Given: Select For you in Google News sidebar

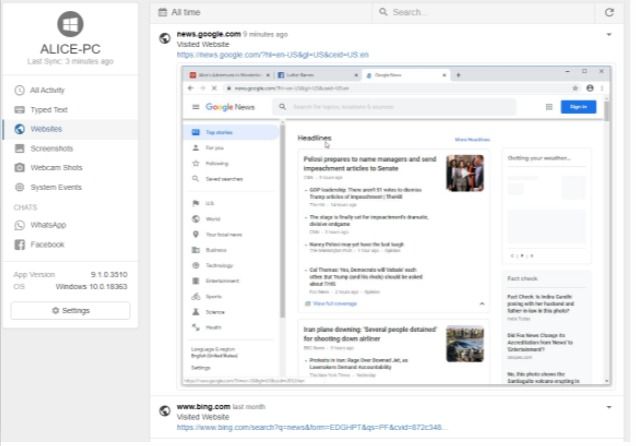Looking at the screenshot, I should point(232,148).
